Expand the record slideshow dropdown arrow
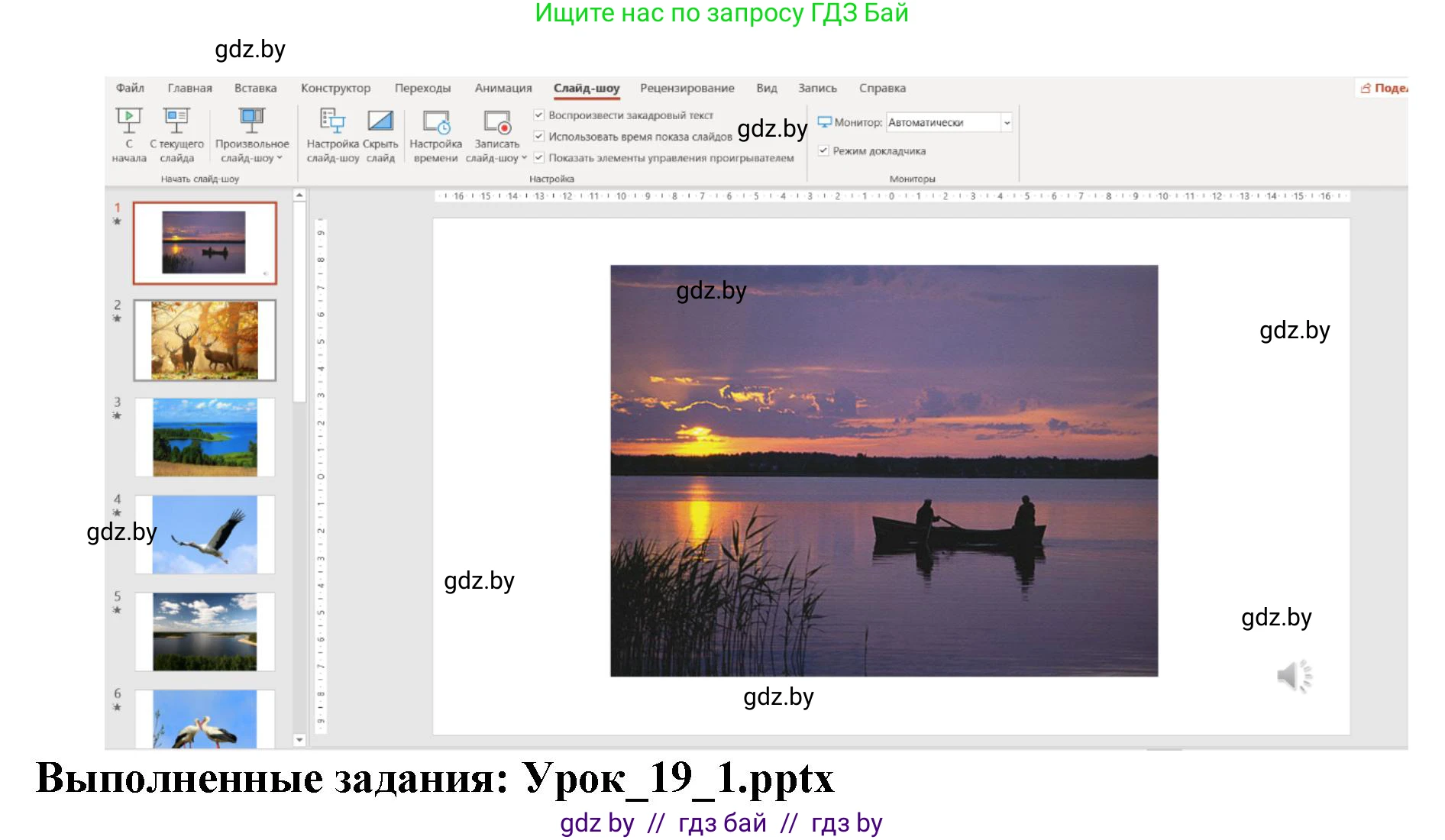Viewport: 1445px width, 840px height. pyautogui.click(x=525, y=158)
